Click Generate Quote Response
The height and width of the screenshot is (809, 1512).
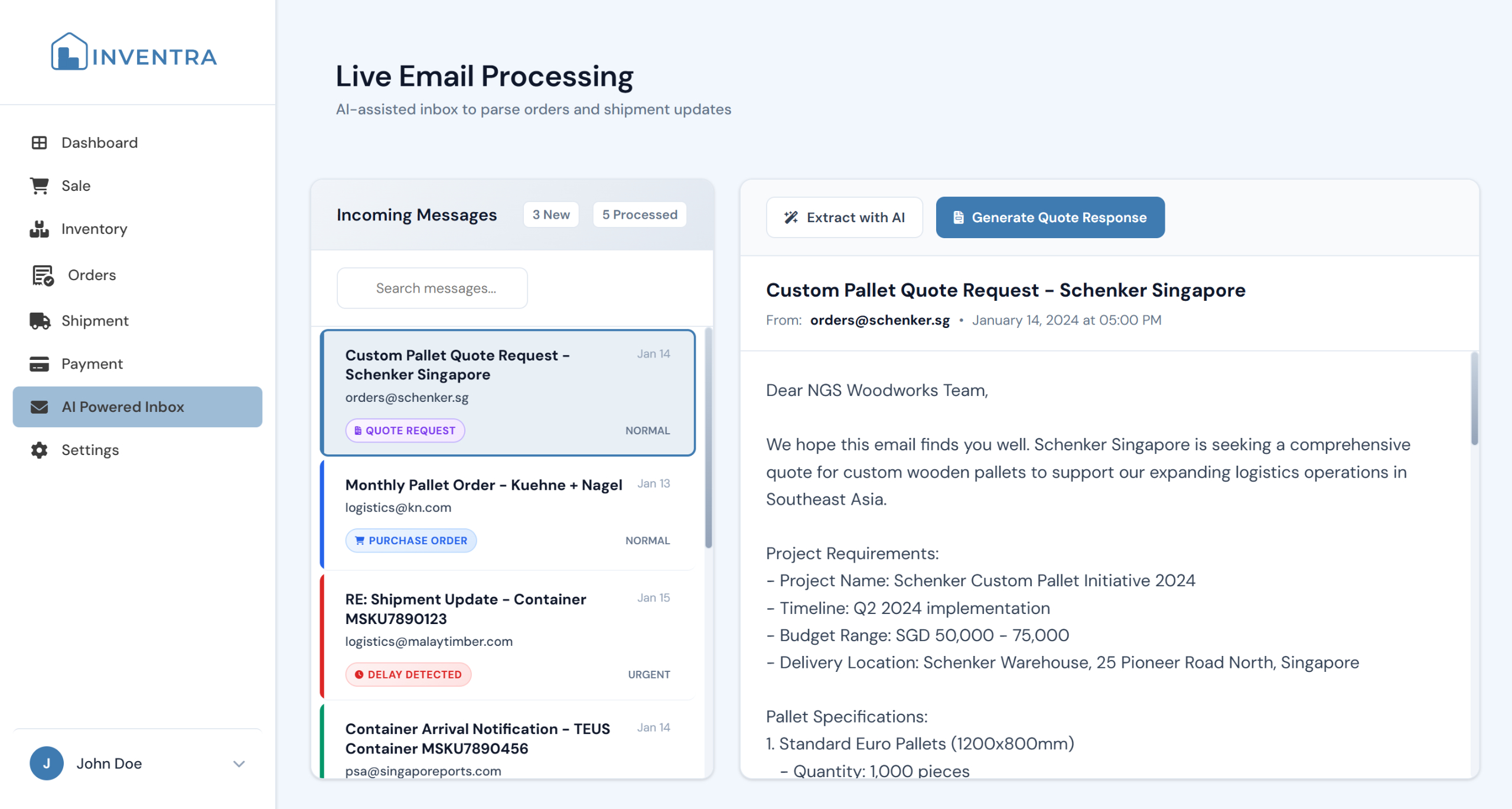pyautogui.click(x=1050, y=217)
